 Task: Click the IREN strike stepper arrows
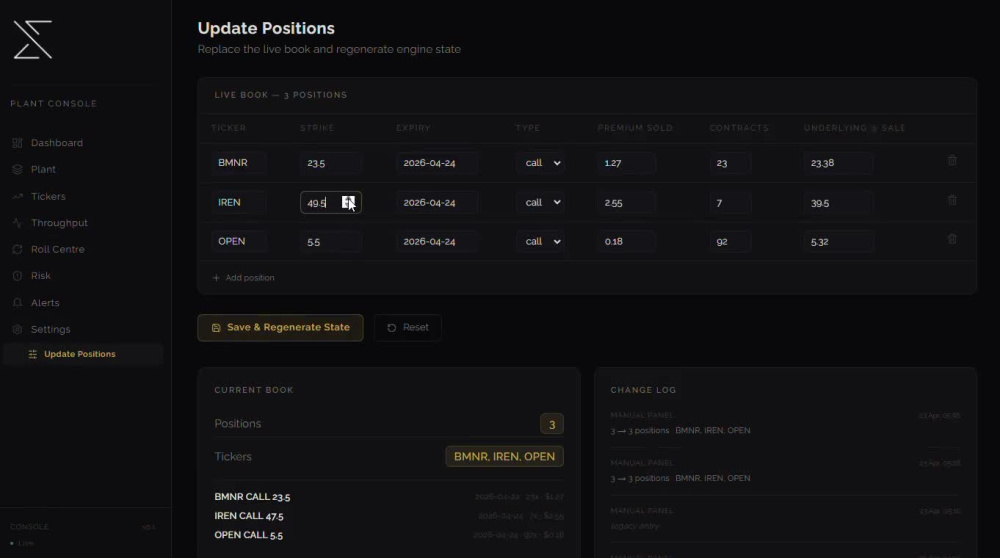pos(348,203)
